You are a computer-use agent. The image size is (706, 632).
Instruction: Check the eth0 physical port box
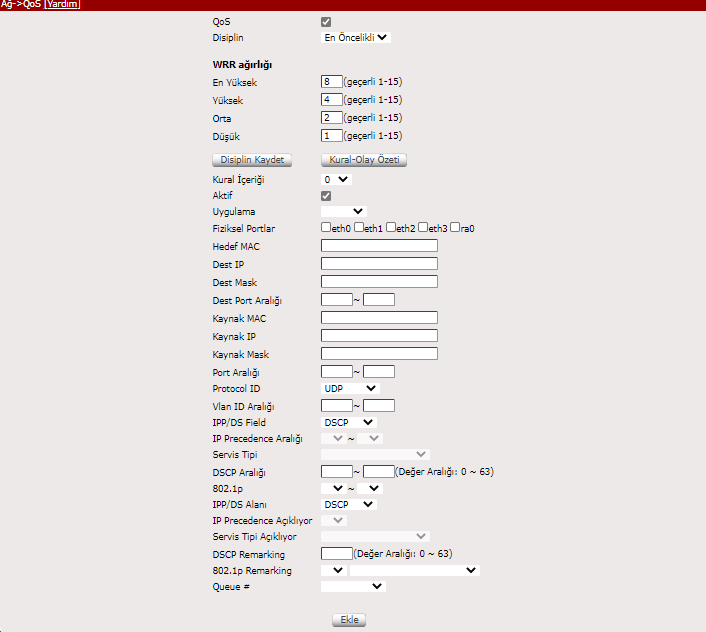pyautogui.click(x=326, y=227)
